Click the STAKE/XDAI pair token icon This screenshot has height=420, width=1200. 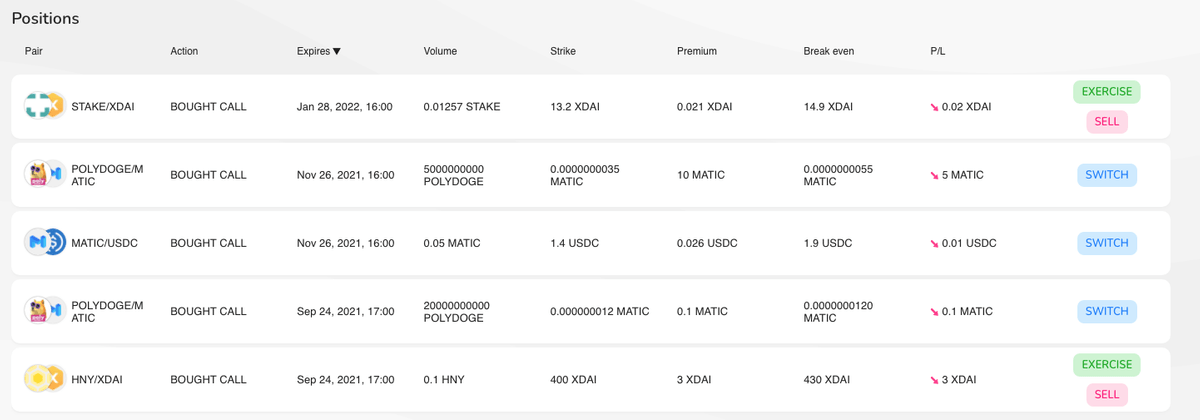[x=45, y=106]
